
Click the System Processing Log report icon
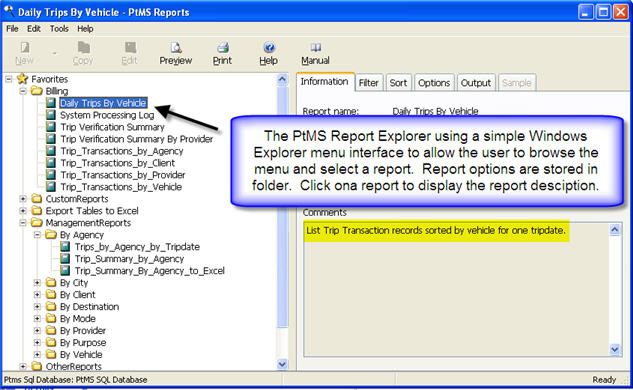pyautogui.click(x=51, y=115)
